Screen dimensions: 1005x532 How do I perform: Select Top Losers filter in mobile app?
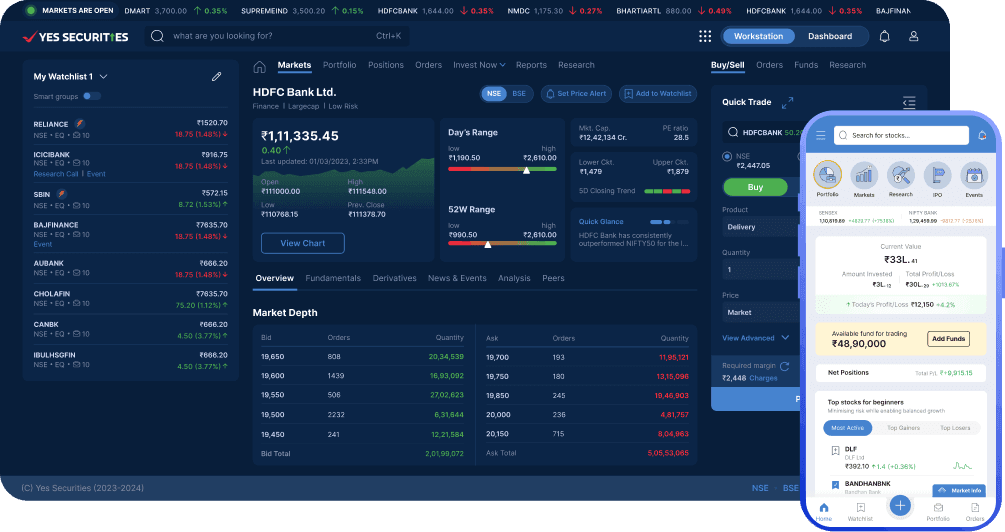pos(955,428)
